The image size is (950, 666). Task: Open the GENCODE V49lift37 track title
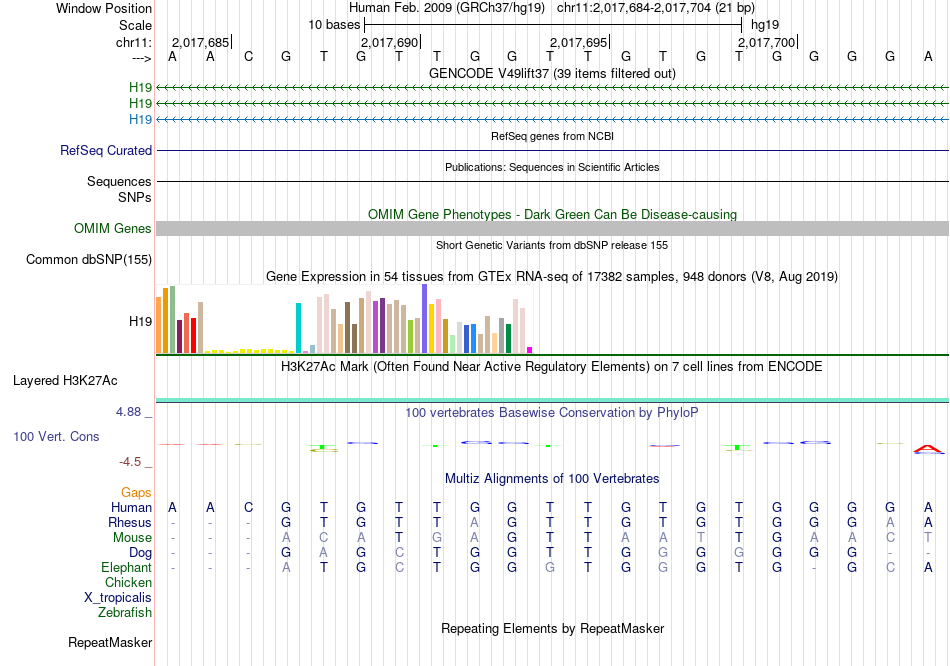pos(552,73)
